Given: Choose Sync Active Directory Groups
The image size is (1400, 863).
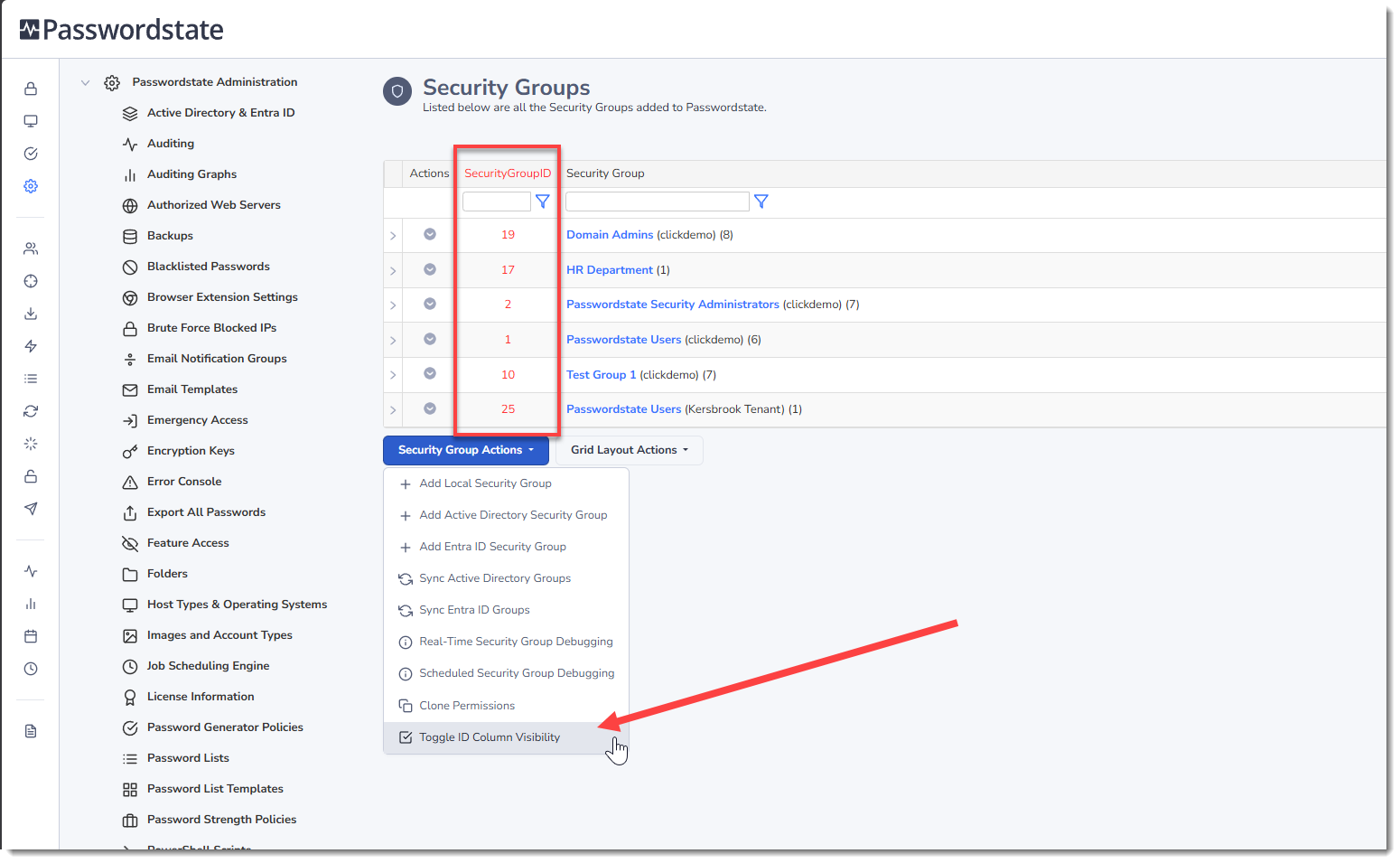Looking at the screenshot, I should (505, 578).
